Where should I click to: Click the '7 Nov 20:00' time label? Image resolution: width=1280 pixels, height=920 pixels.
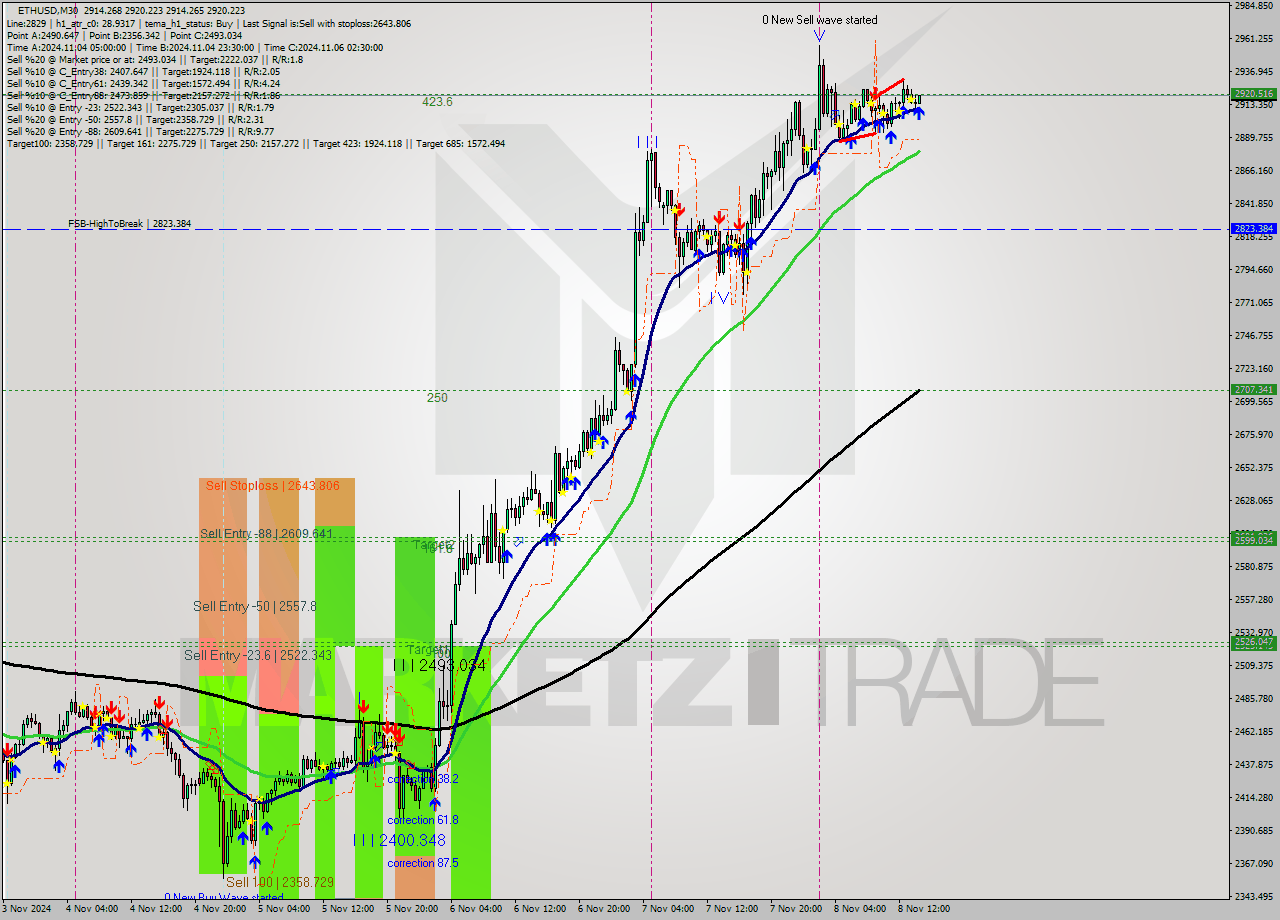coord(796,909)
